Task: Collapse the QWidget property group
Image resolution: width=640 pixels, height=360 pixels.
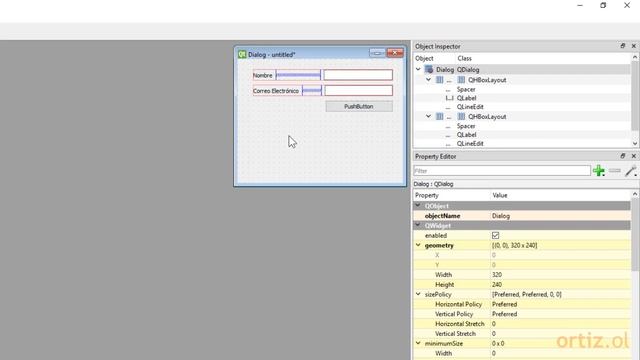Action: tap(418, 225)
